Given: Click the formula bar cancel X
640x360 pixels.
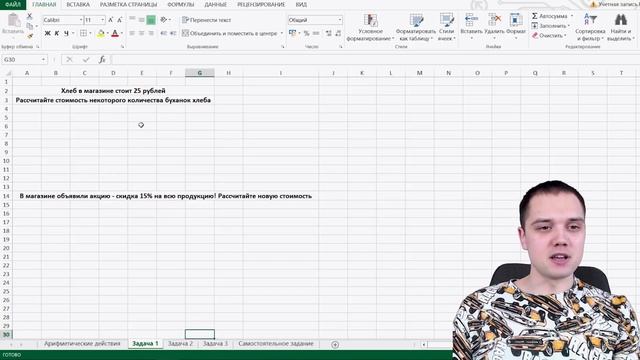Looking at the screenshot, I should tap(69, 60).
